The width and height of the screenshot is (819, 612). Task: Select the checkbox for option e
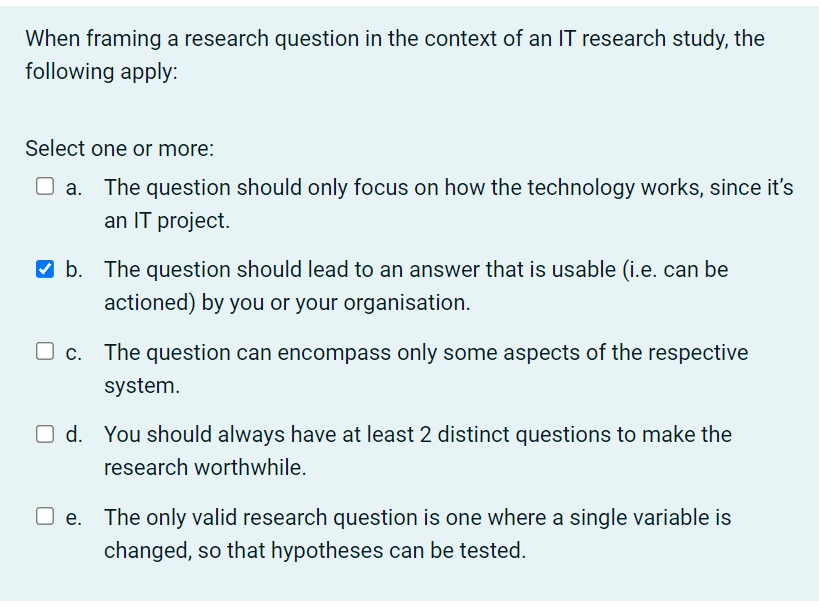(x=45, y=516)
